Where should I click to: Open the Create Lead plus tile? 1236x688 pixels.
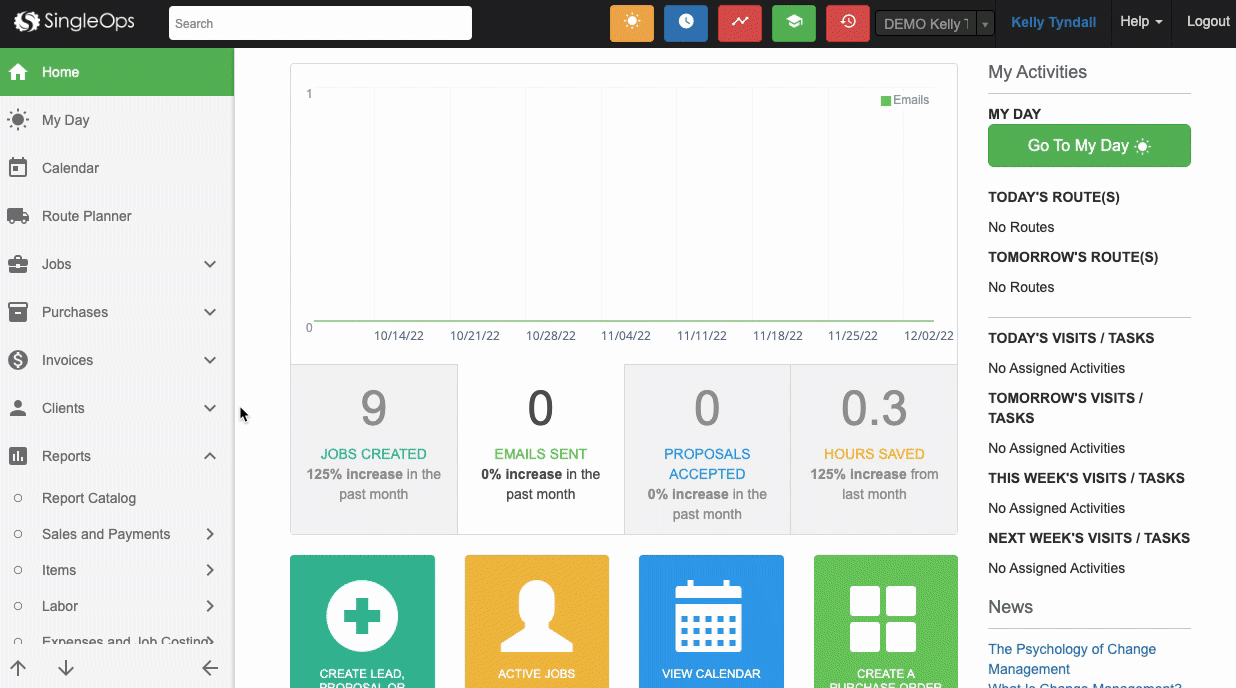(x=362, y=621)
